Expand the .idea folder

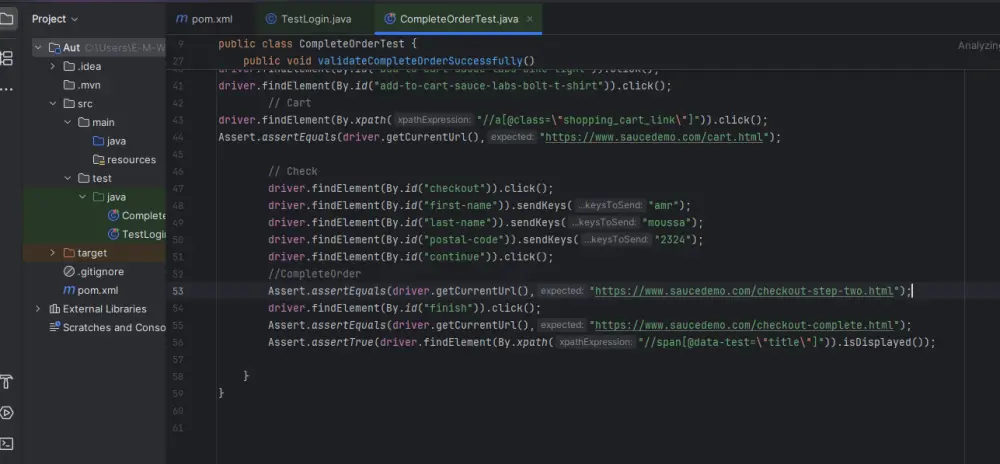[x=52, y=66]
